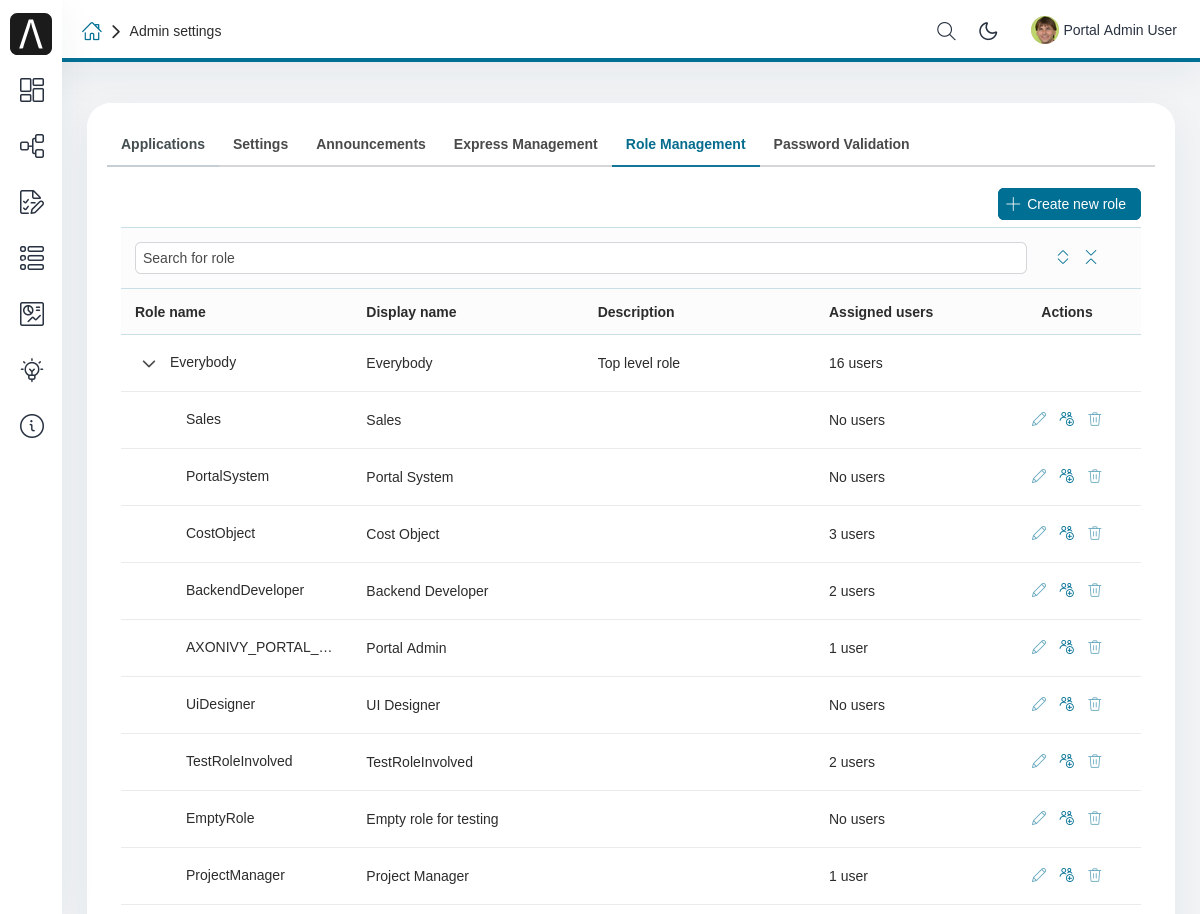
Task: Focus the Search for role field
Action: click(580, 258)
